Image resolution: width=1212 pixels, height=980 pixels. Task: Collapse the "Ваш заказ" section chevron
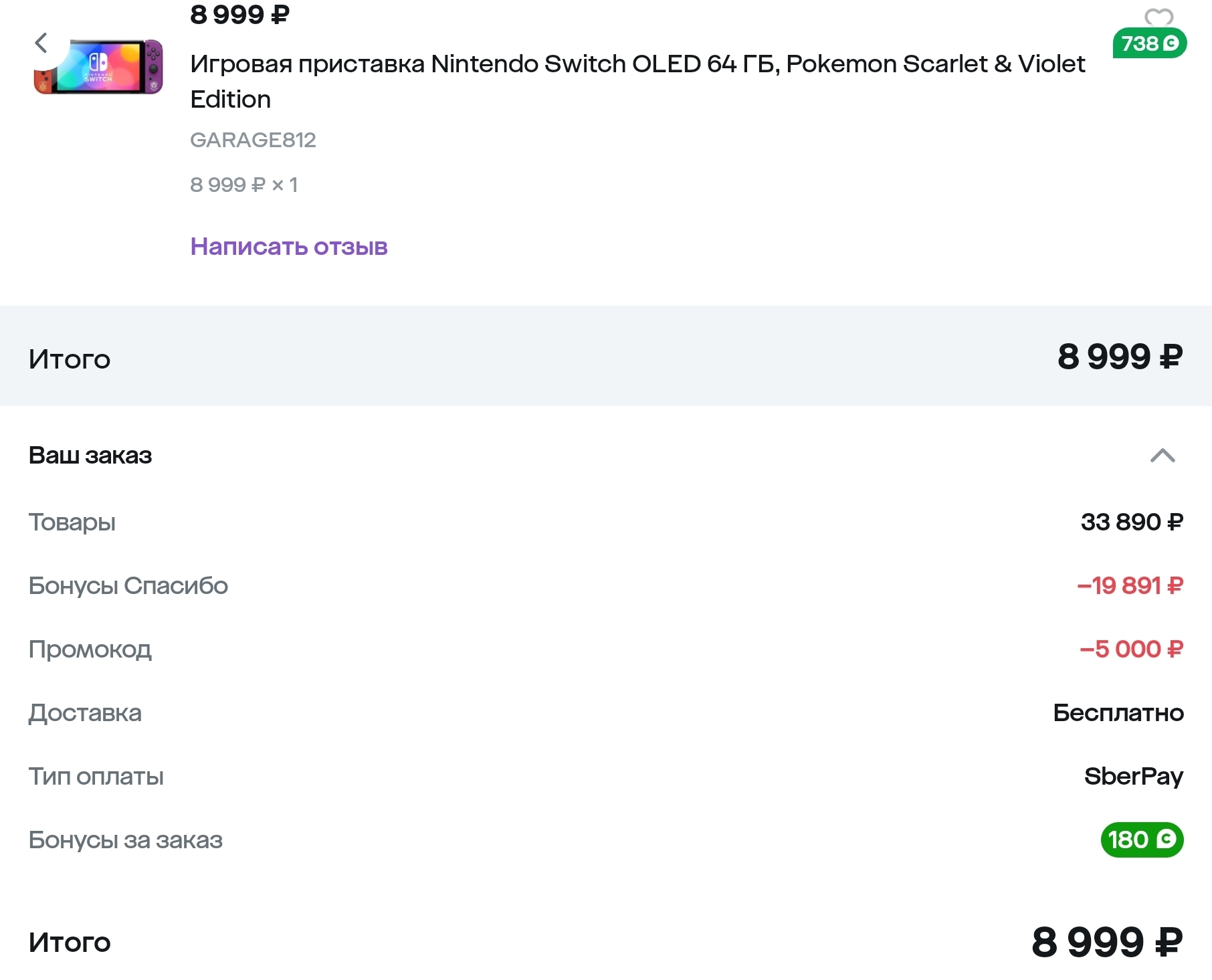(1163, 456)
